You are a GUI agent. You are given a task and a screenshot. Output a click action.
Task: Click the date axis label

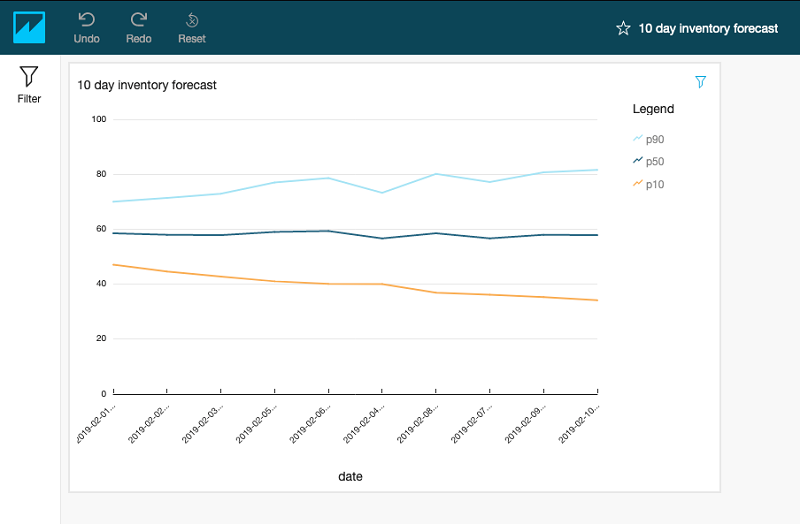(351, 477)
